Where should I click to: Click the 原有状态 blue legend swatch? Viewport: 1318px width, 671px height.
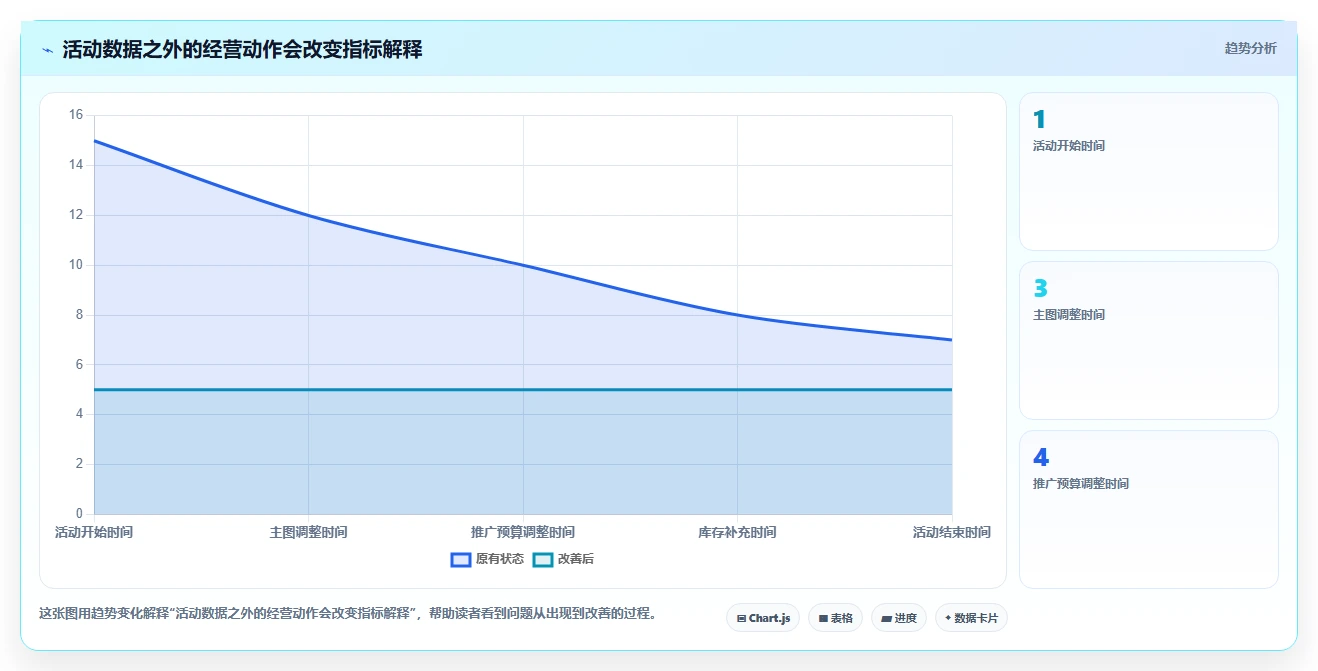click(461, 560)
